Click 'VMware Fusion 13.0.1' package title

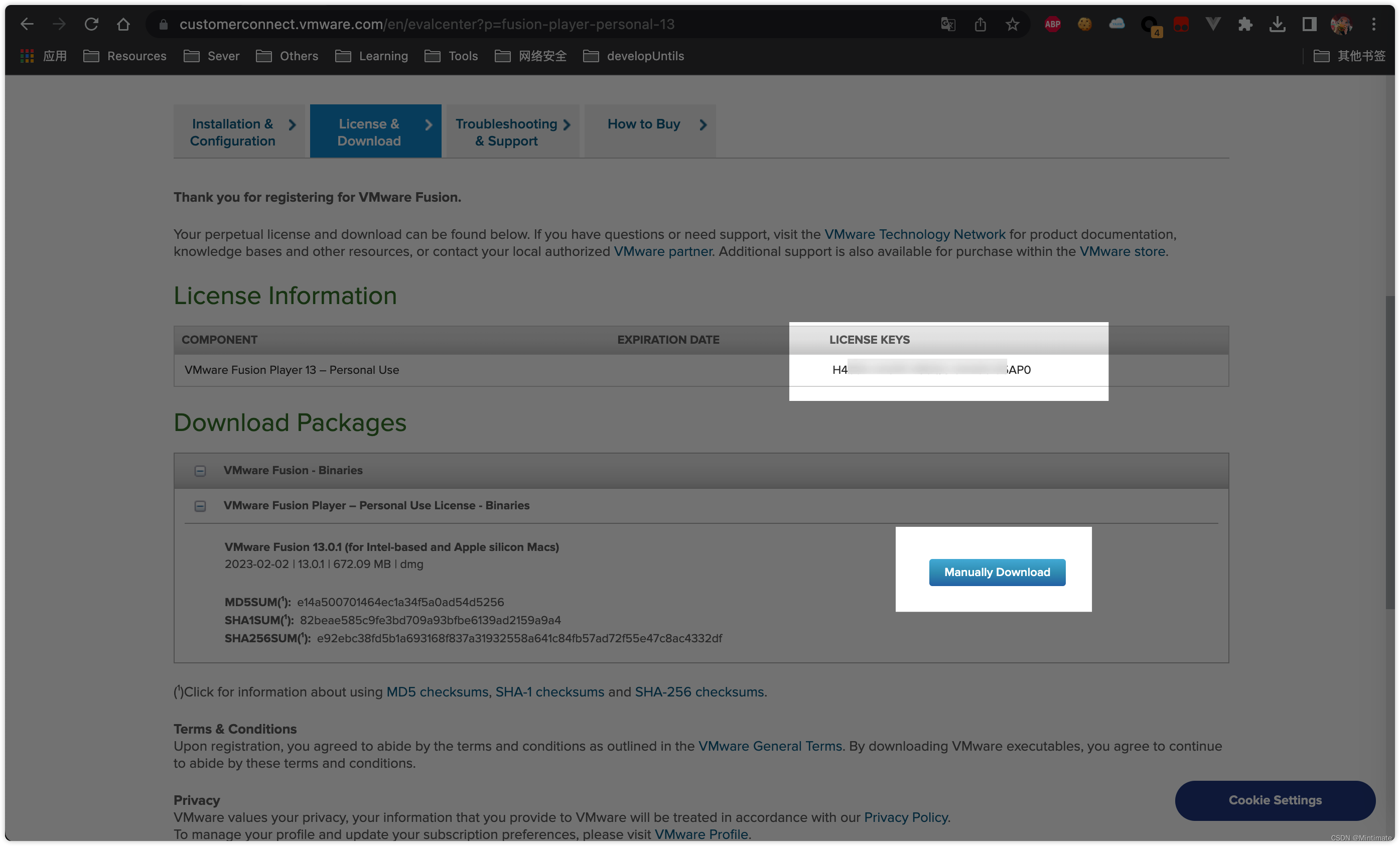click(391, 546)
